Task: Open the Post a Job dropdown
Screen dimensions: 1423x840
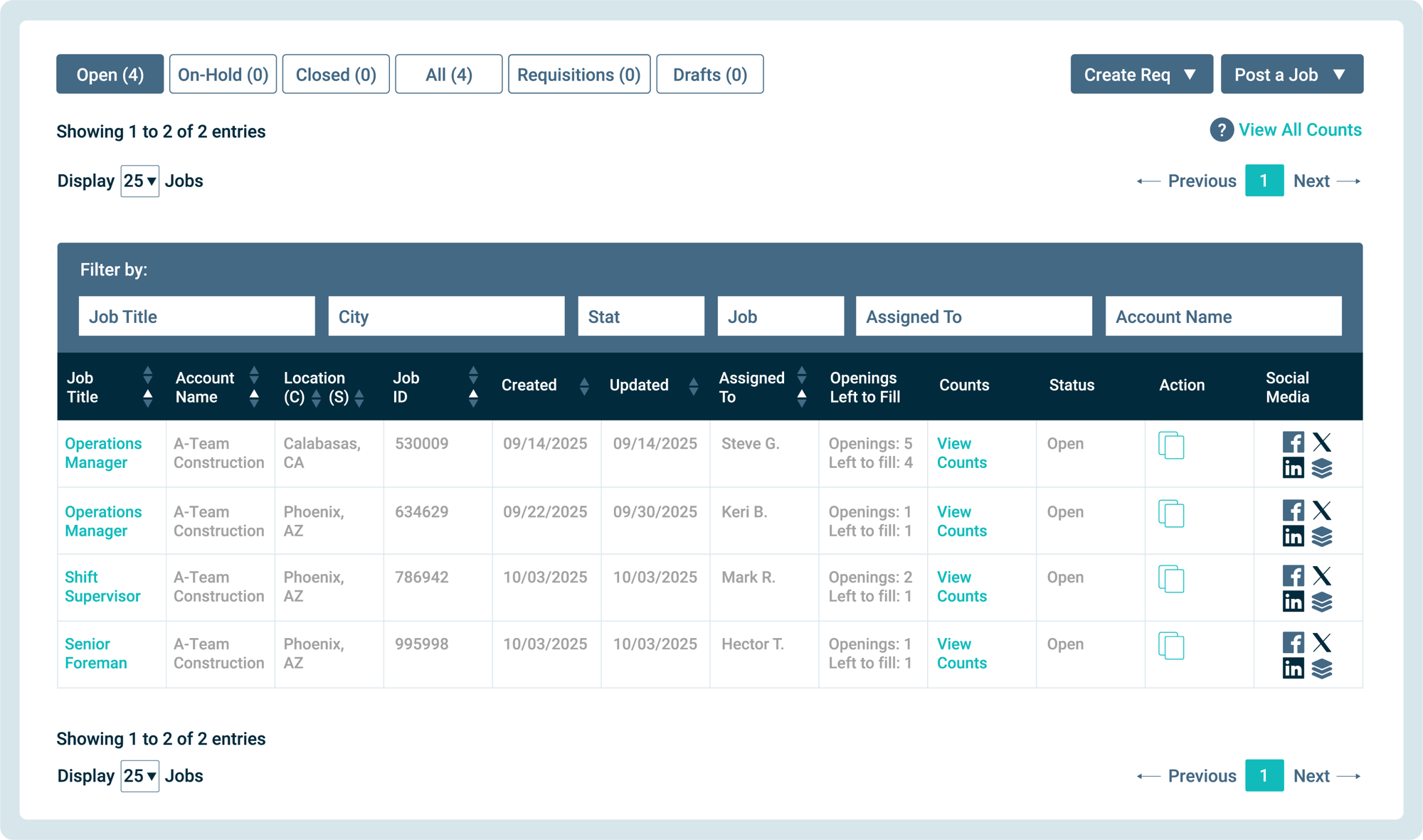Action: tap(1291, 74)
